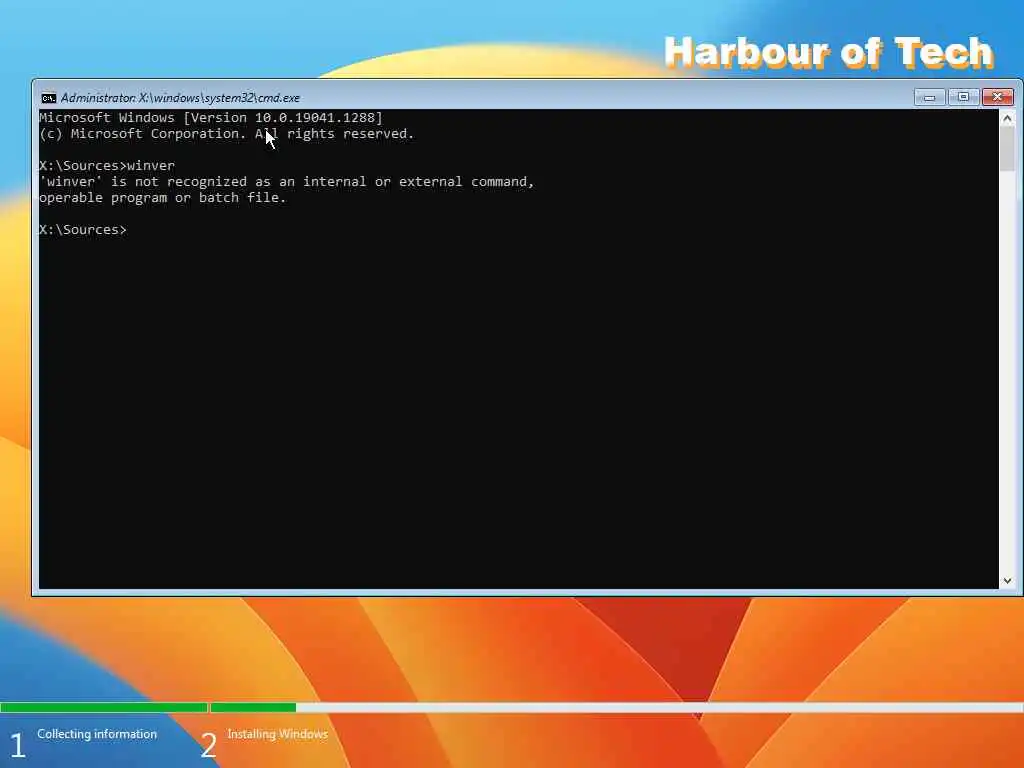Click the 'X:\Sources>winver' command line
The width and height of the screenshot is (1024, 768).
(107, 166)
